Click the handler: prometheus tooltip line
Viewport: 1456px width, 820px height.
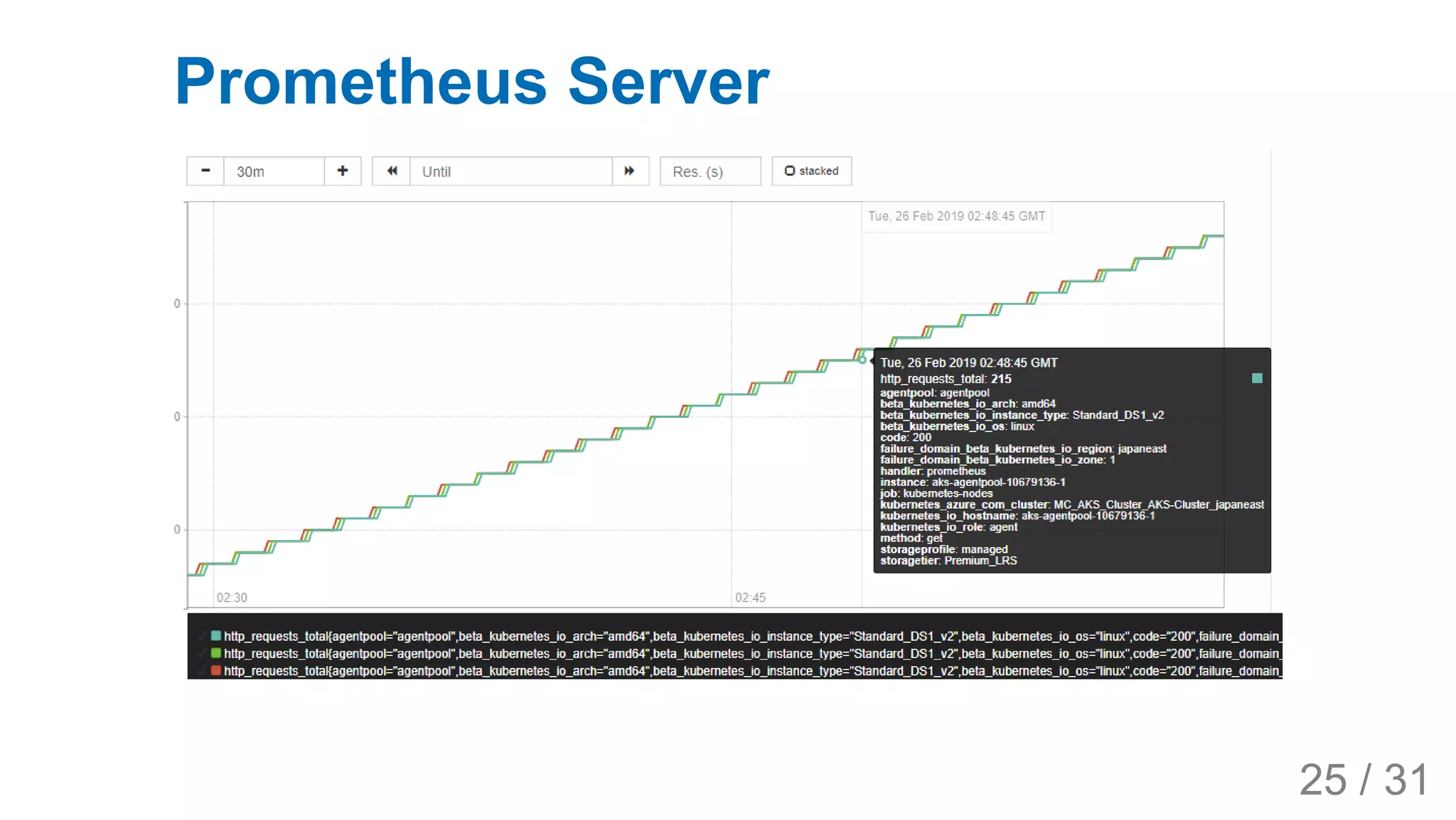(x=933, y=470)
